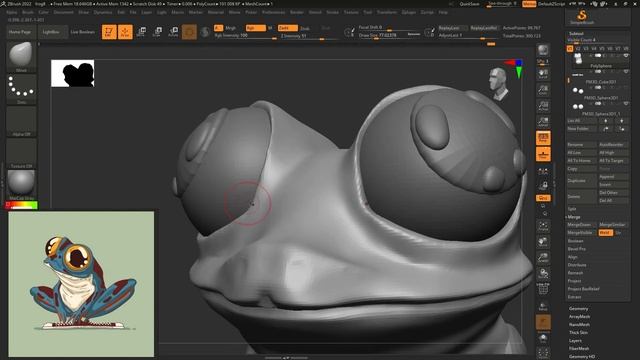Image resolution: width=640 pixels, height=360 pixels.
Task: Open the Texture menu
Action: [351, 12]
